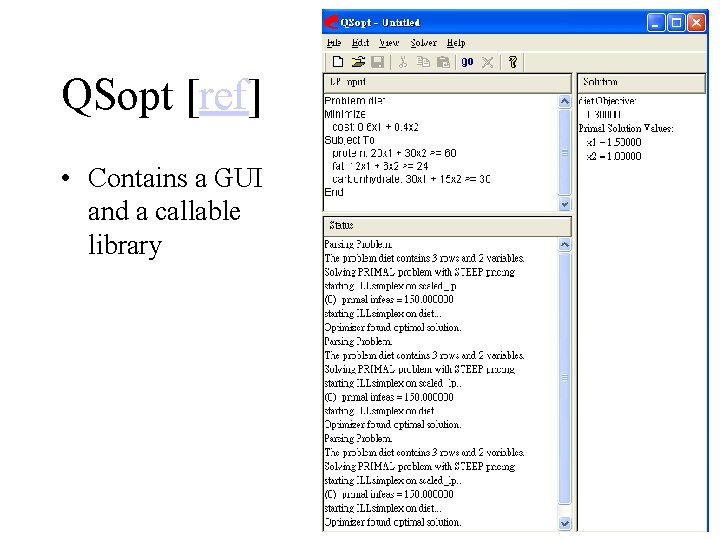Image resolution: width=720 pixels, height=540 pixels.
Task: Click the LP Input scrollbar up arrow
Action: (565, 101)
